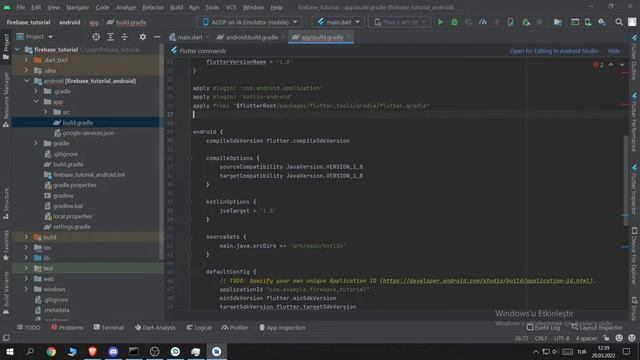Hide the Project panel with minus icon
Screen dimensions: 640x360
pos(157,37)
